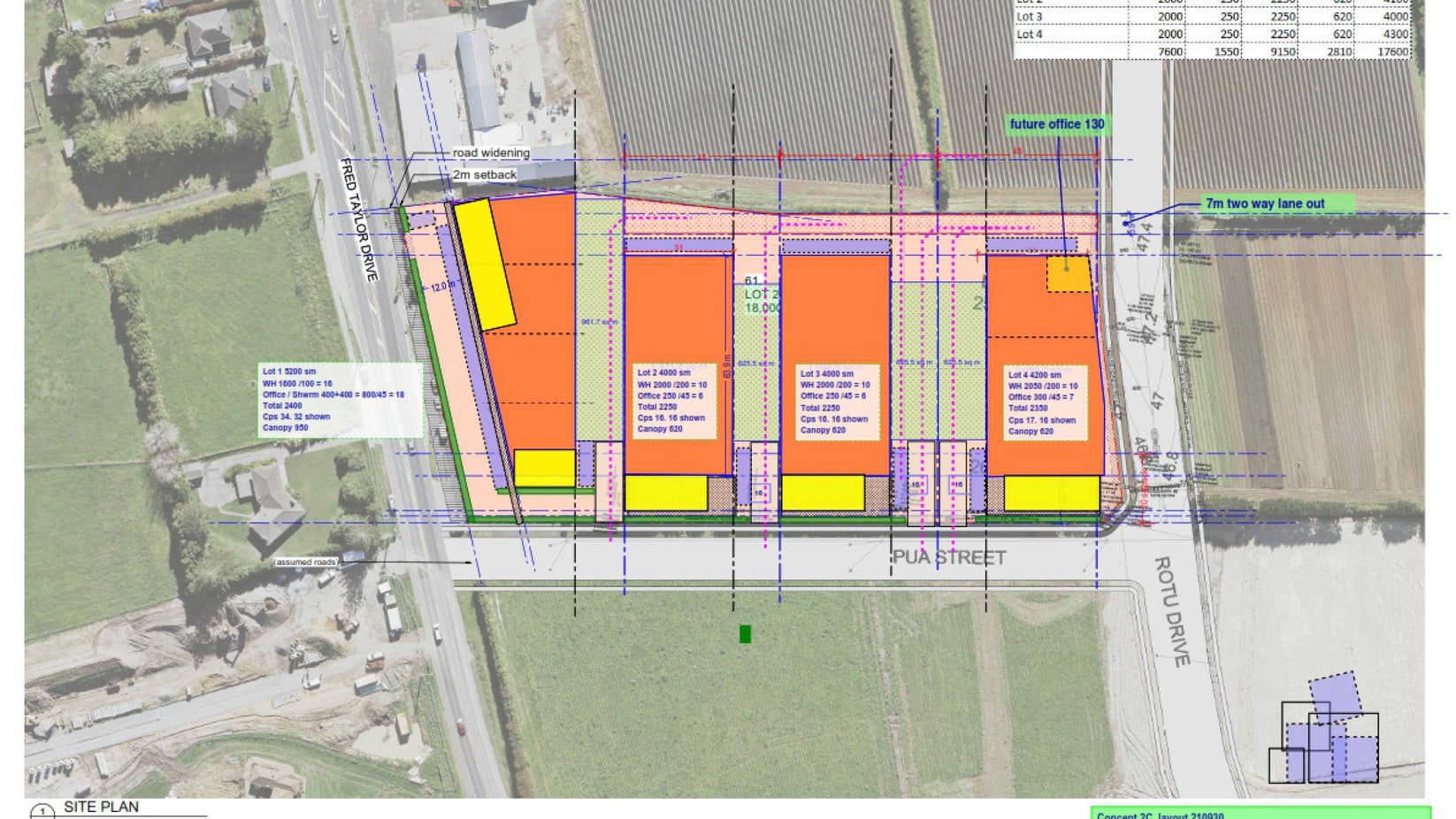Click the small green square marker below Pua Street
This screenshot has height=819, width=1456.
coord(745,633)
